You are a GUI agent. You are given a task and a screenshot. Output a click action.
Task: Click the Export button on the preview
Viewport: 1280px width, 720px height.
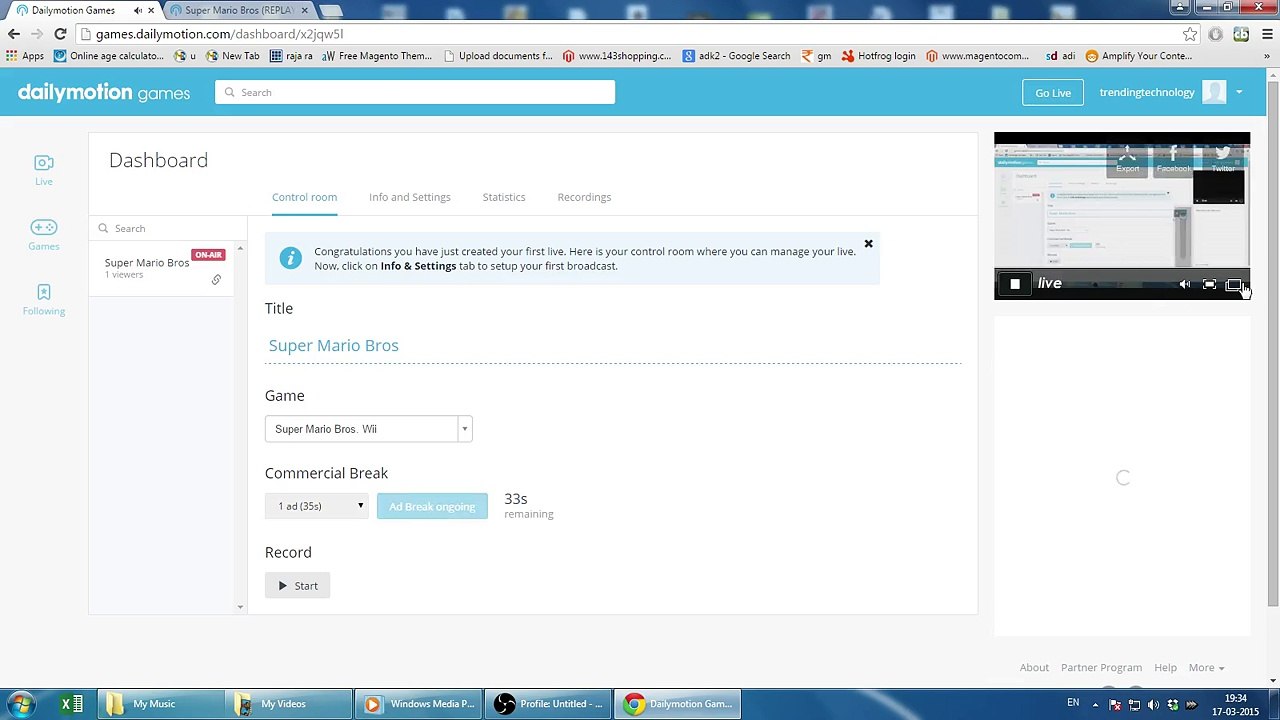click(1128, 160)
